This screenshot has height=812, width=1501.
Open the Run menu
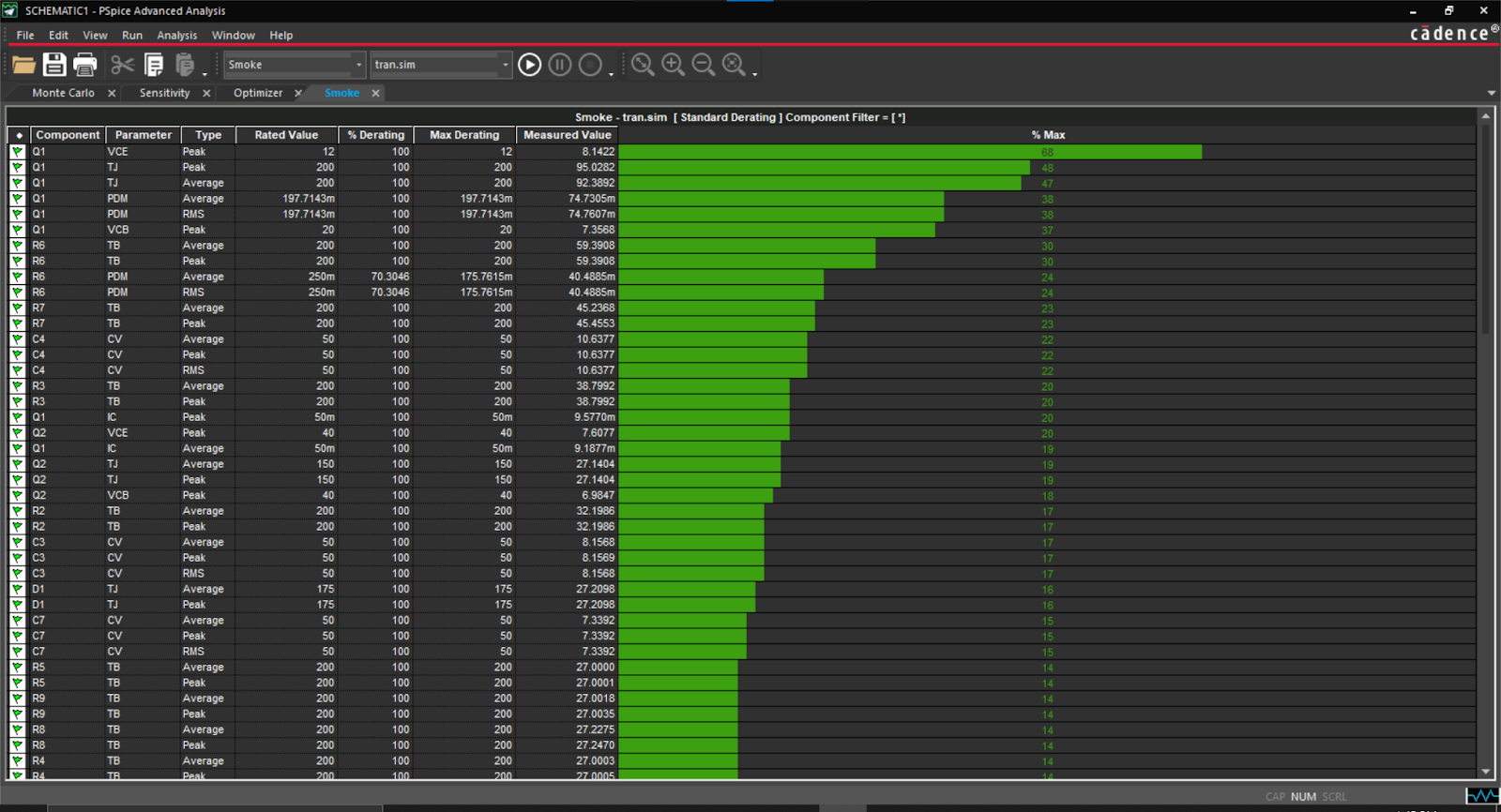pos(132,36)
